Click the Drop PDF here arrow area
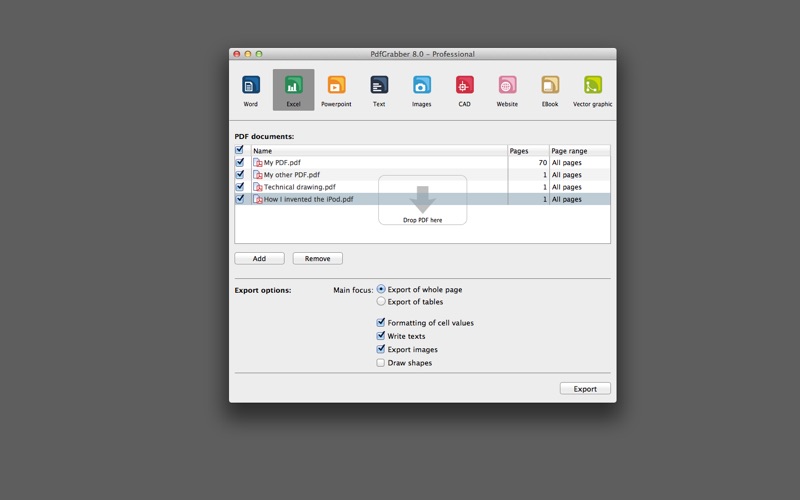This screenshot has height=500, width=800. click(422, 200)
